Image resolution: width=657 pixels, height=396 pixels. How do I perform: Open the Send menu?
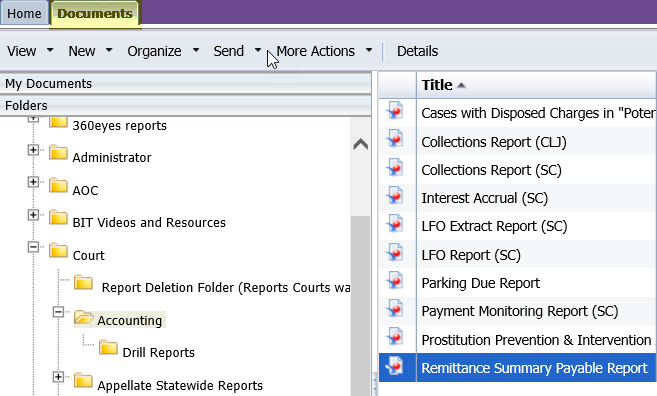click(x=228, y=51)
